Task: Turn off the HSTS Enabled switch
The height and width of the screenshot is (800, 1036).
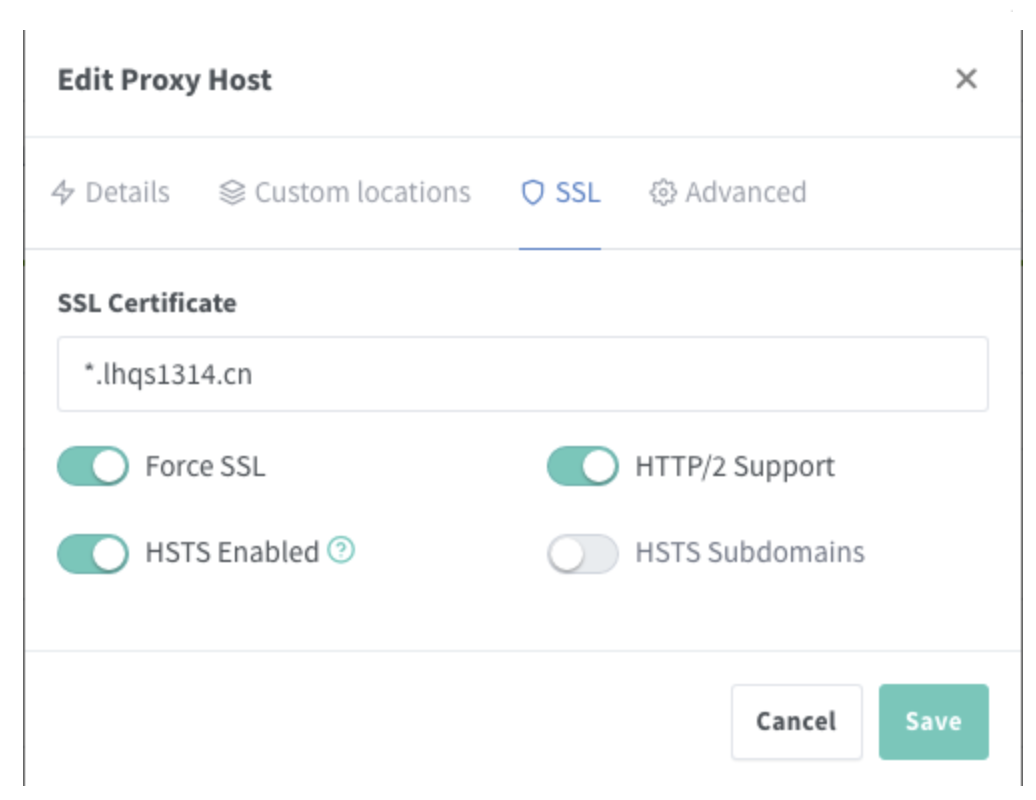Action: [x=93, y=553]
